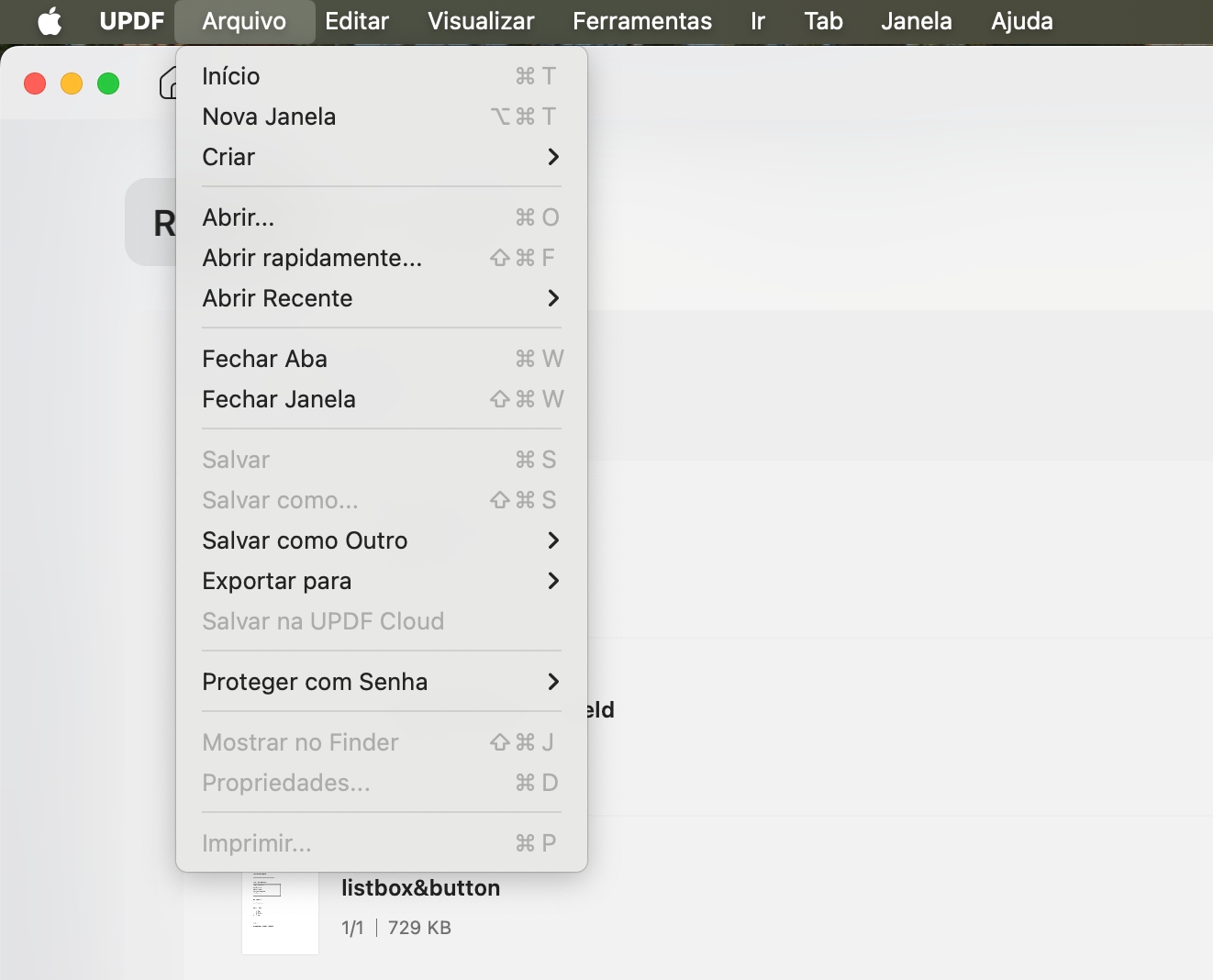This screenshot has width=1213, height=980.
Task: Open the Ajuda menu
Action: 1022,21
